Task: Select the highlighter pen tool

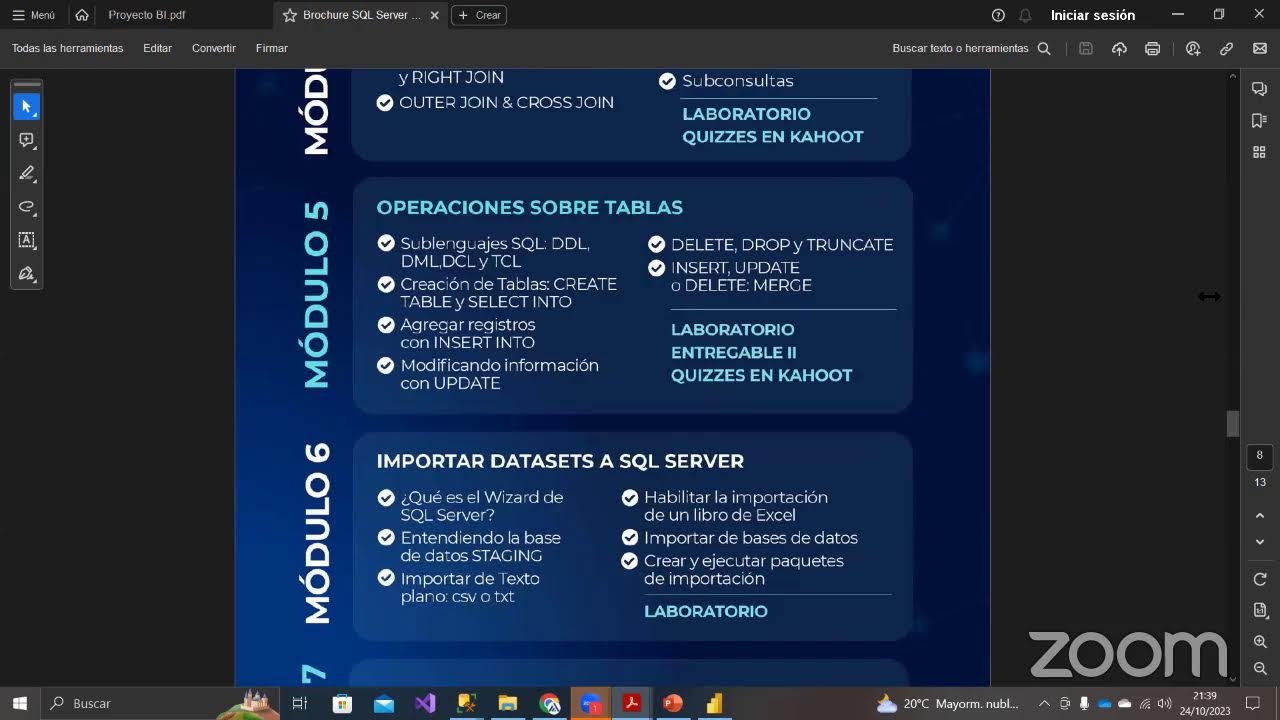Action: [27, 173]
